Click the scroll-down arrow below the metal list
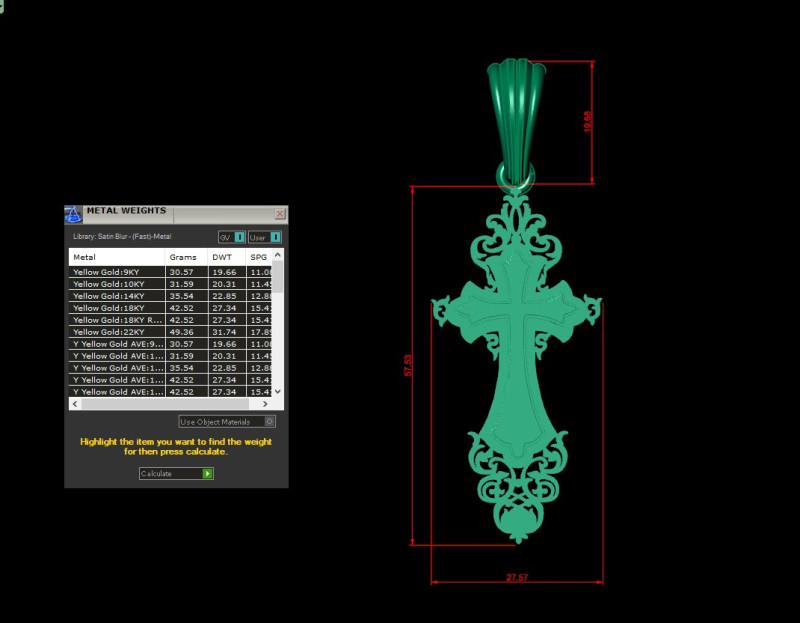The height and width of the screenshot is (623, 800). click(x=277, y=392)
